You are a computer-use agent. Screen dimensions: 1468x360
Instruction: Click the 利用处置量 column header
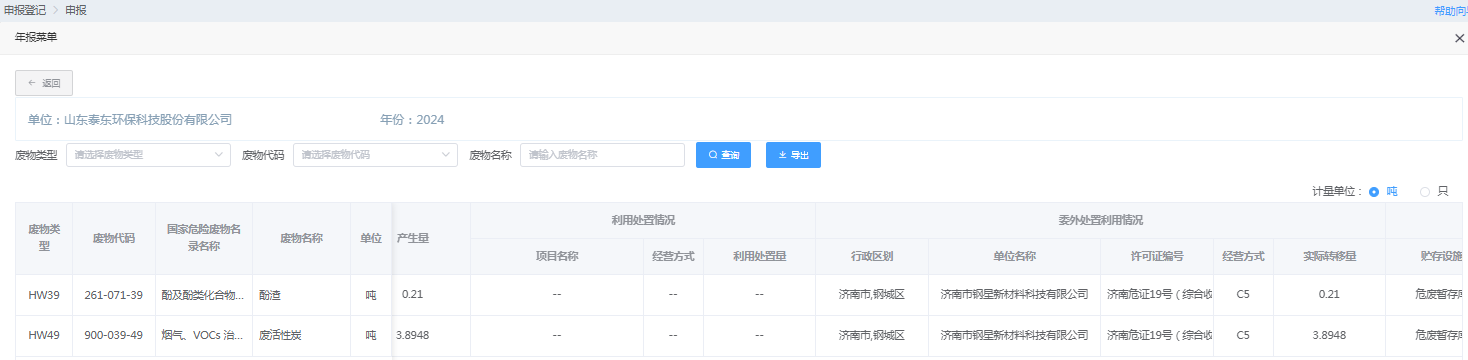pyautogui.click(x=759, y=256)
